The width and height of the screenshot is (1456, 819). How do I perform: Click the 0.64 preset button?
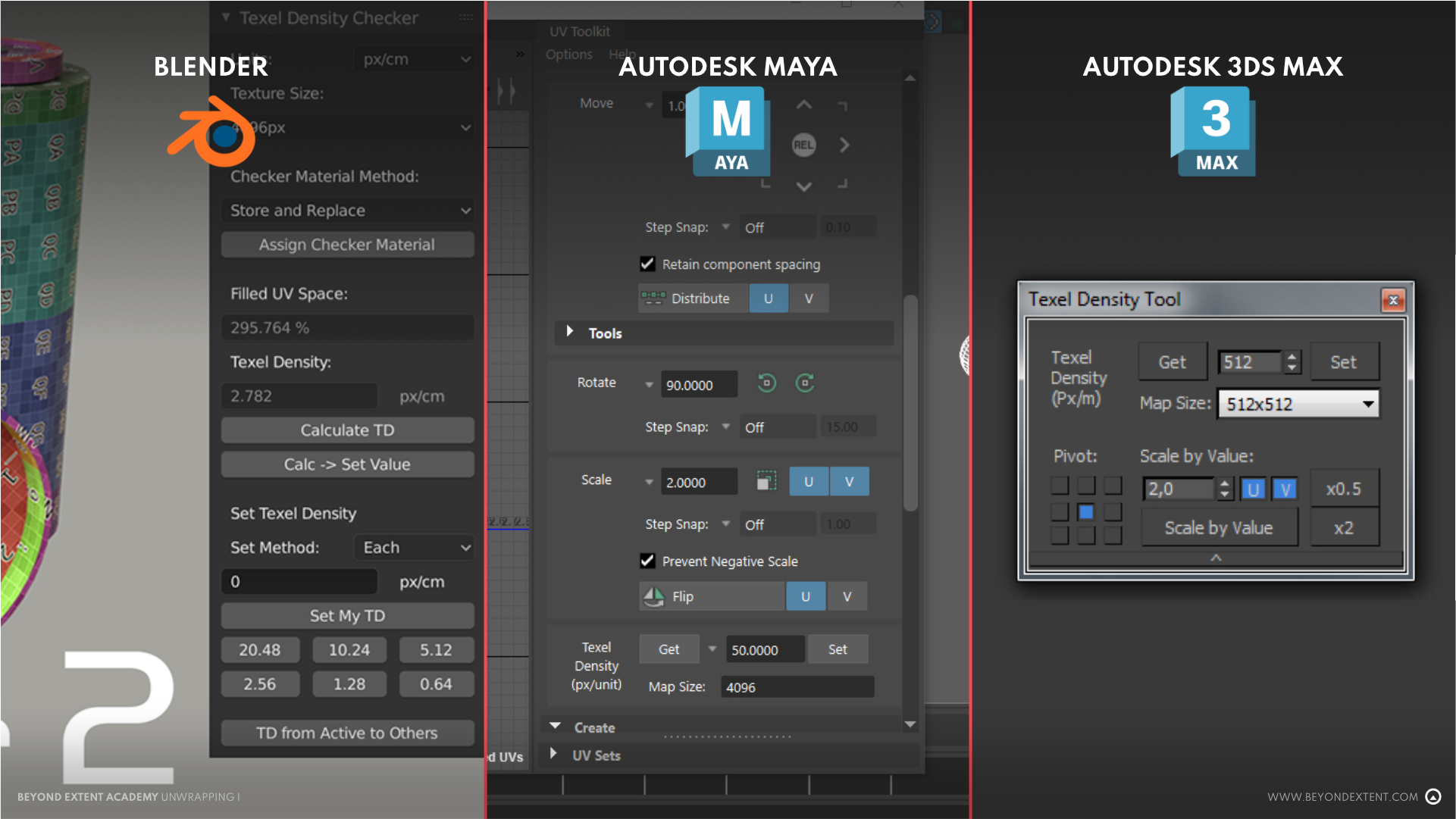[x=437, y=684]
